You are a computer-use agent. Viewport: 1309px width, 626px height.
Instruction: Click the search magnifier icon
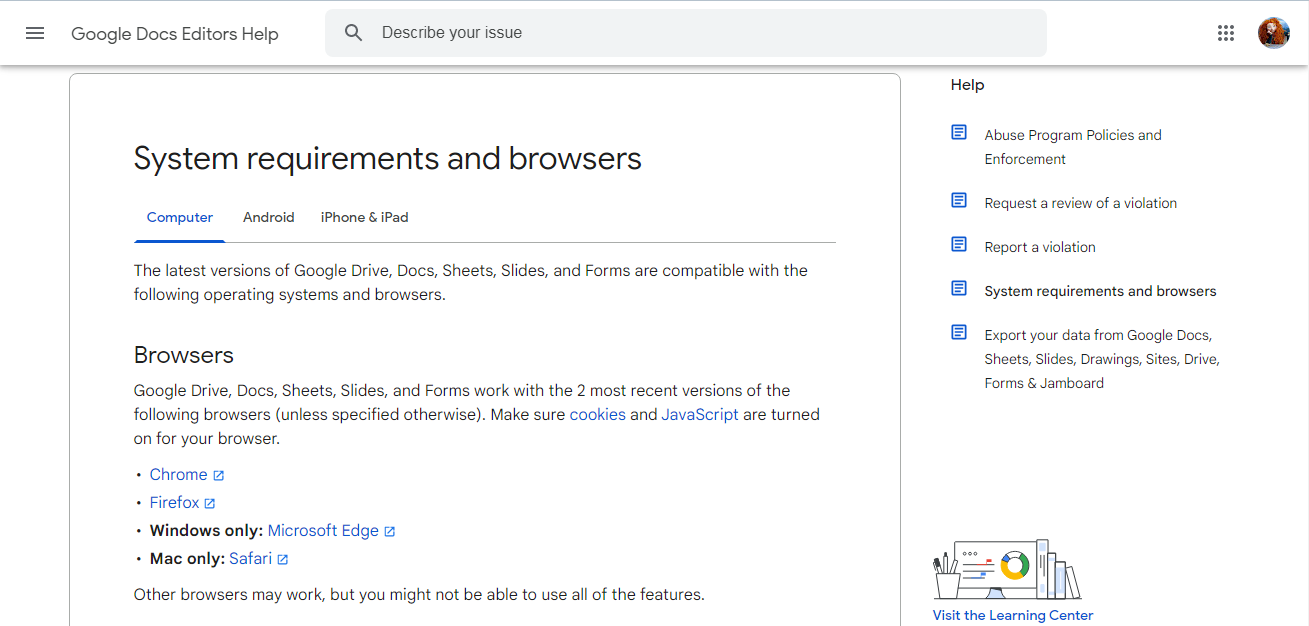coord(353,33)
